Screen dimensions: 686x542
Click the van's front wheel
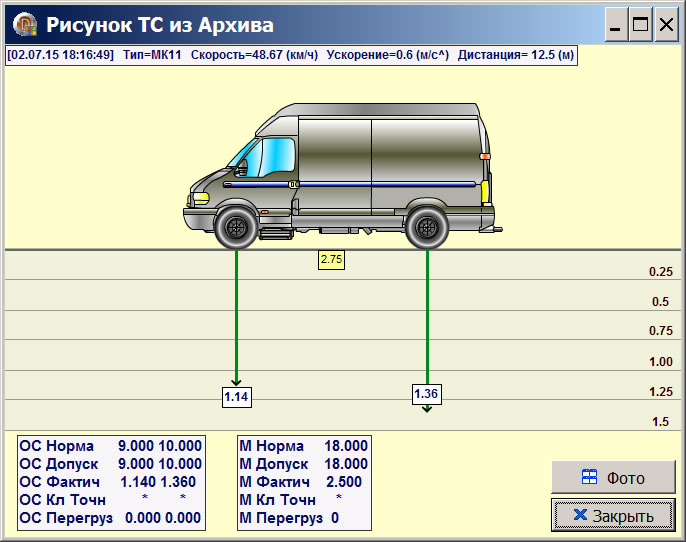(235, 226)
